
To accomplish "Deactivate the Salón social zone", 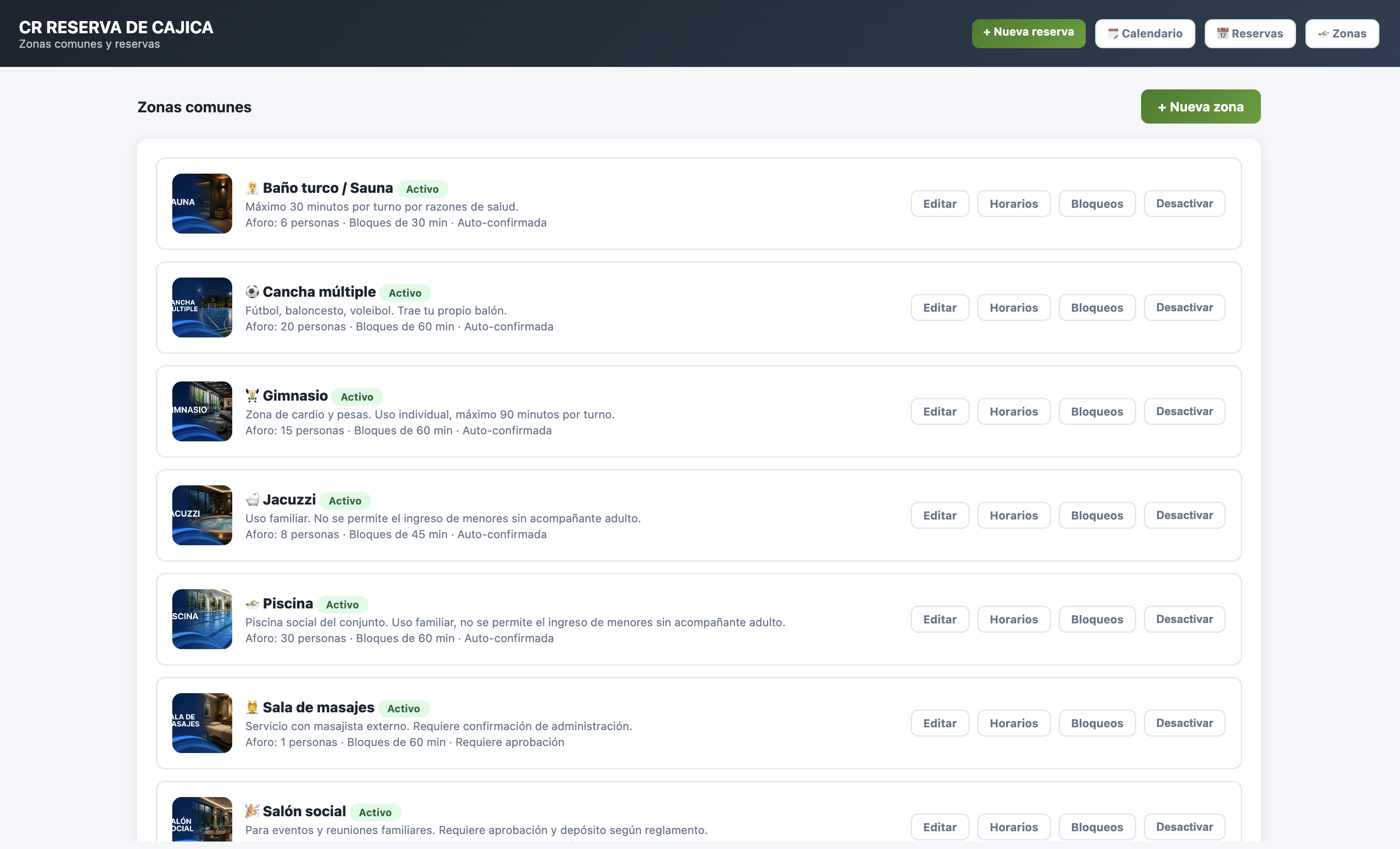I will click(x=1185, y=827).
